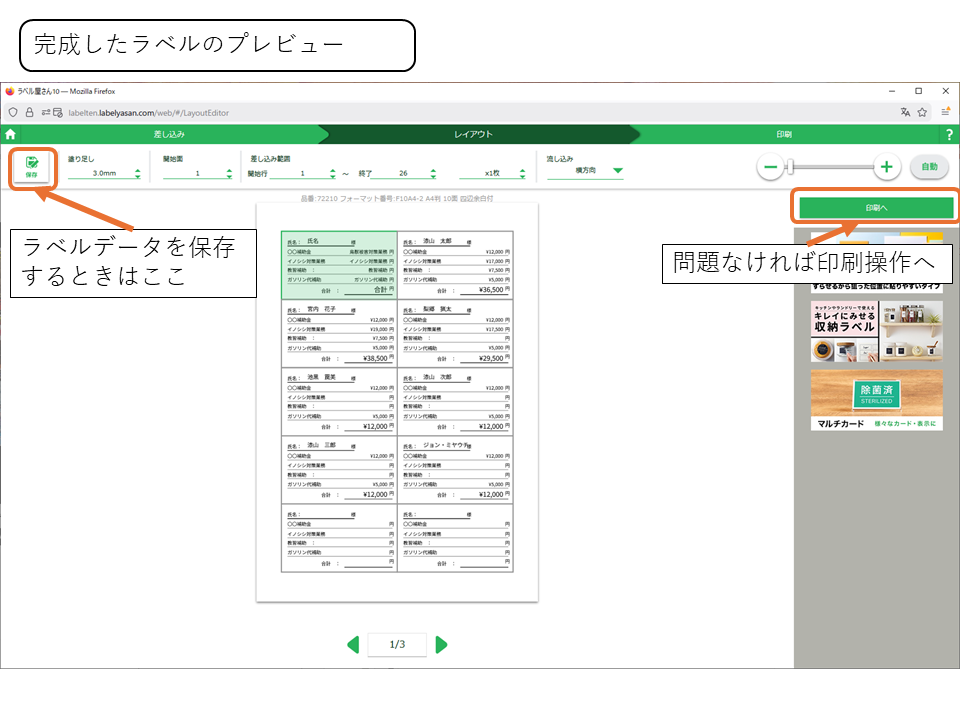Switch to the 印刷 step tab
Viewport: 960px width, 720px height.
(x=784, y=134)
